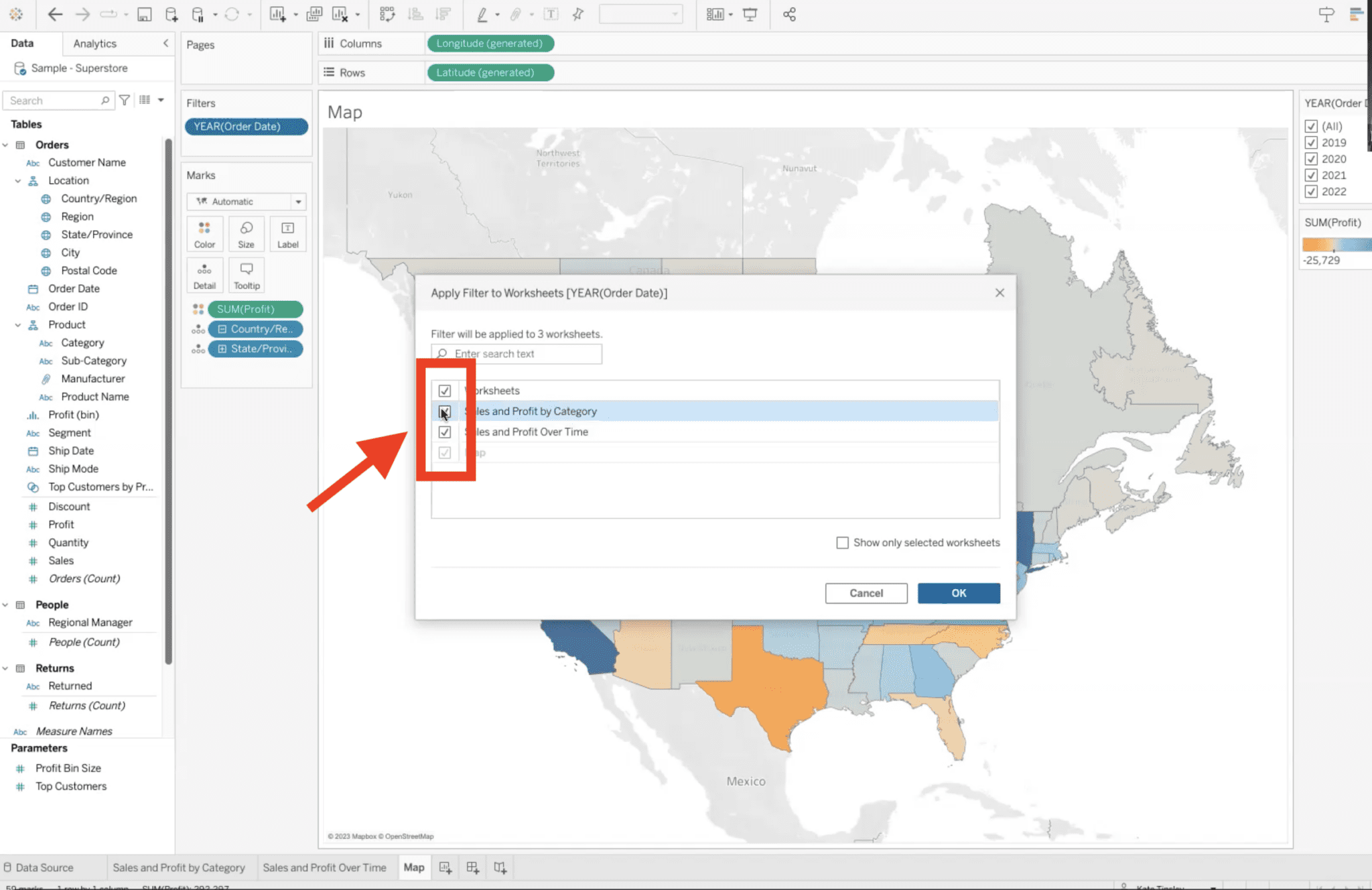Click the Tooltip icon on Marks card
1372x890 pixels.
click(x=246, y=275)
